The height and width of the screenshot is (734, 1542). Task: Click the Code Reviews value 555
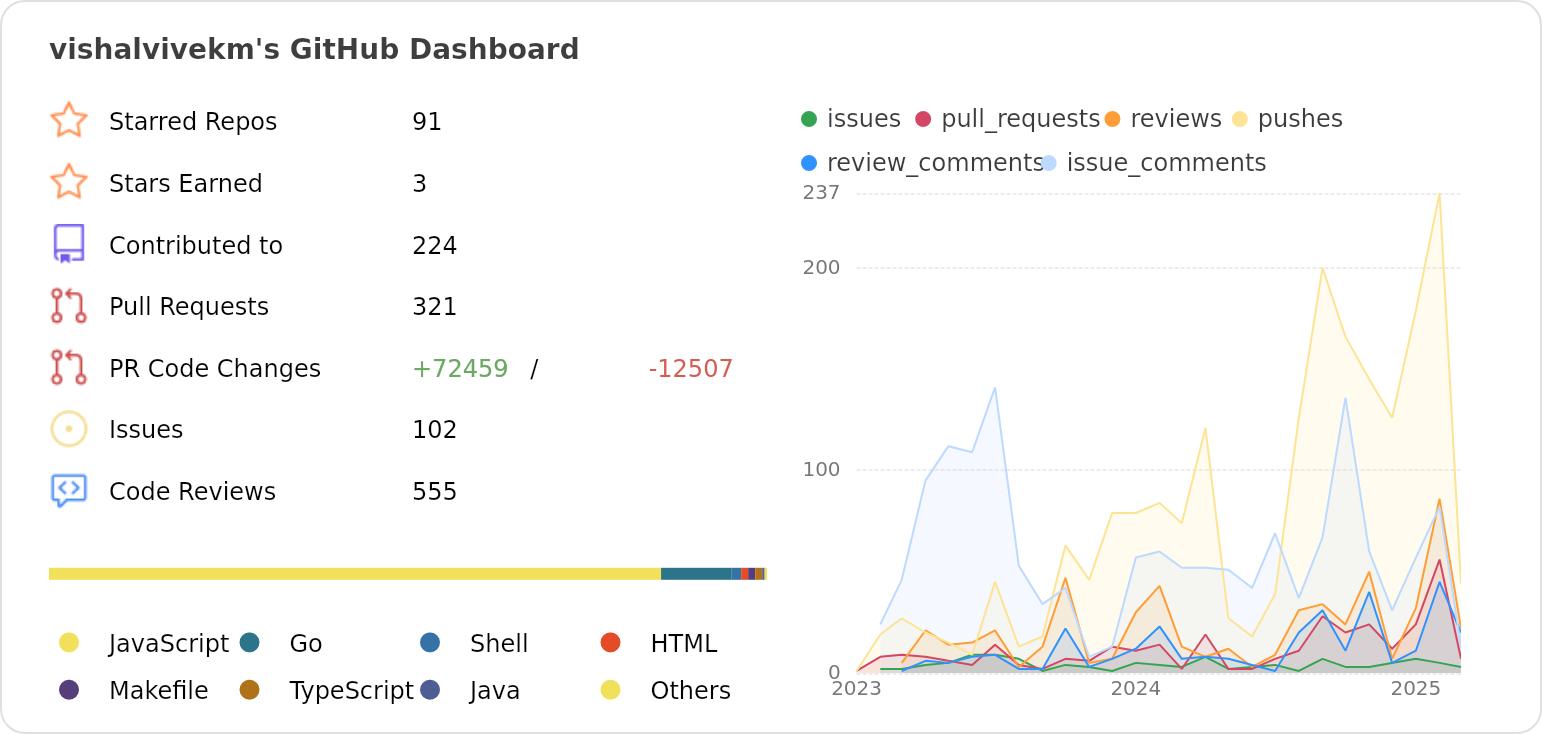pos(435,492)
